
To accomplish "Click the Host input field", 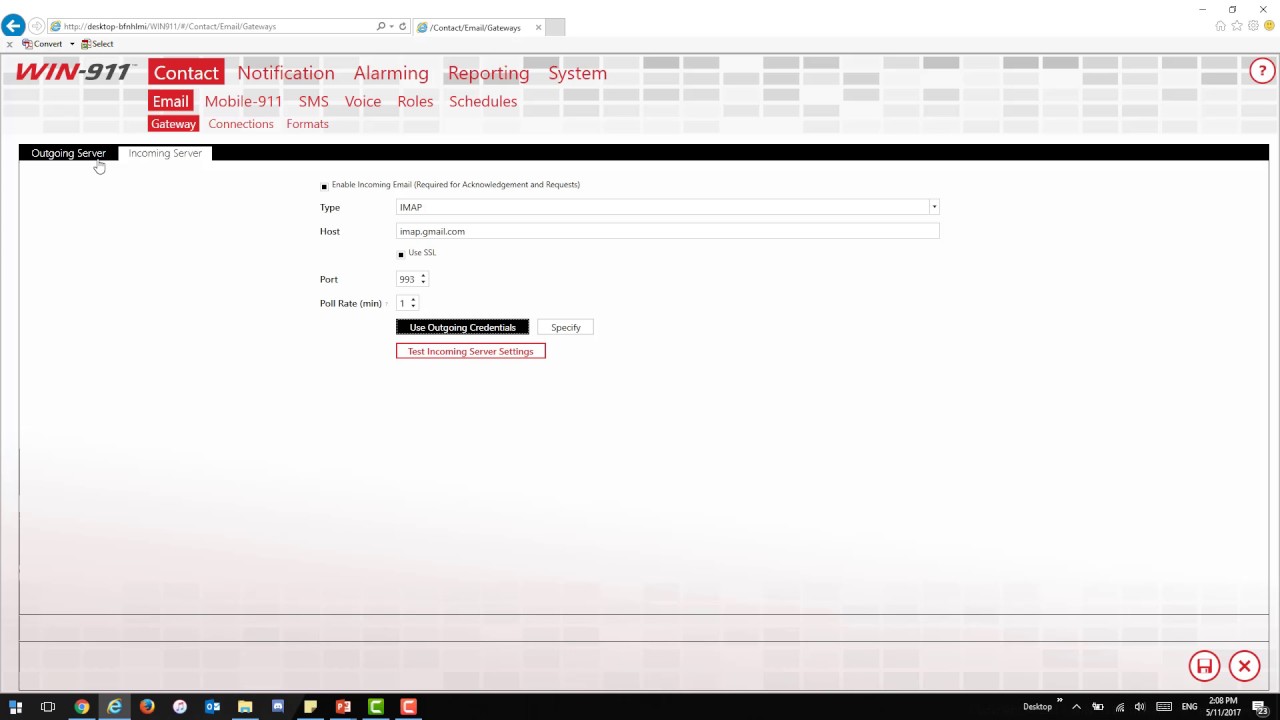I will pos(667,231).
